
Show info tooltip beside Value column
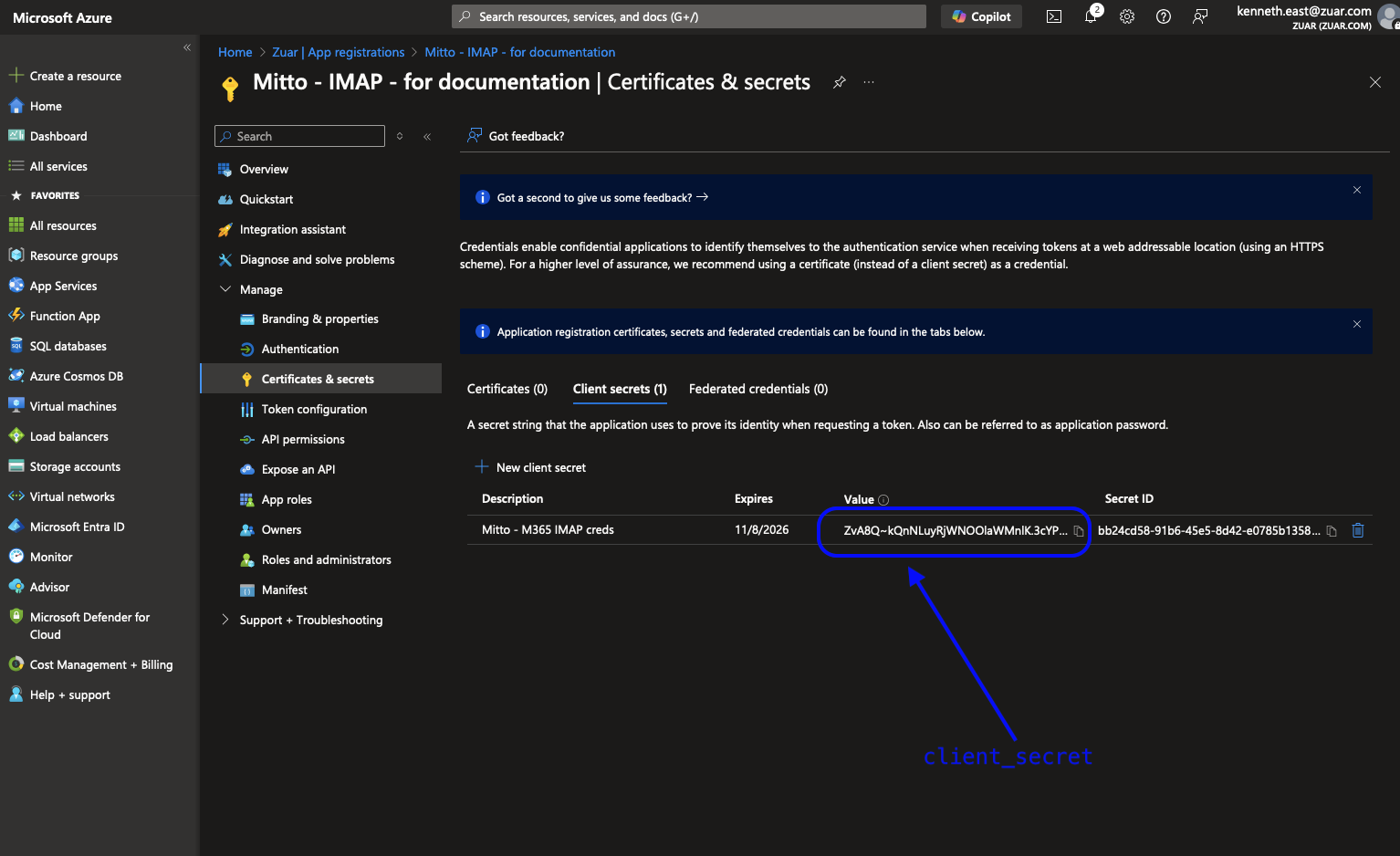click(x=883, y=500)
